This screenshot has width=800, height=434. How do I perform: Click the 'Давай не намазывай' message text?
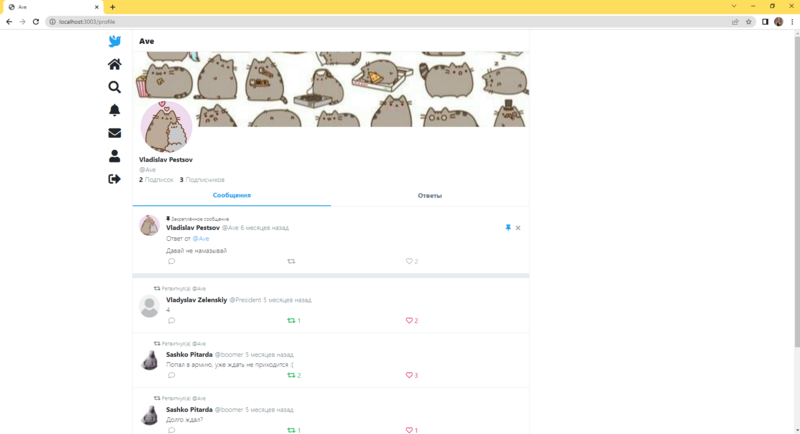click(196, 250)
